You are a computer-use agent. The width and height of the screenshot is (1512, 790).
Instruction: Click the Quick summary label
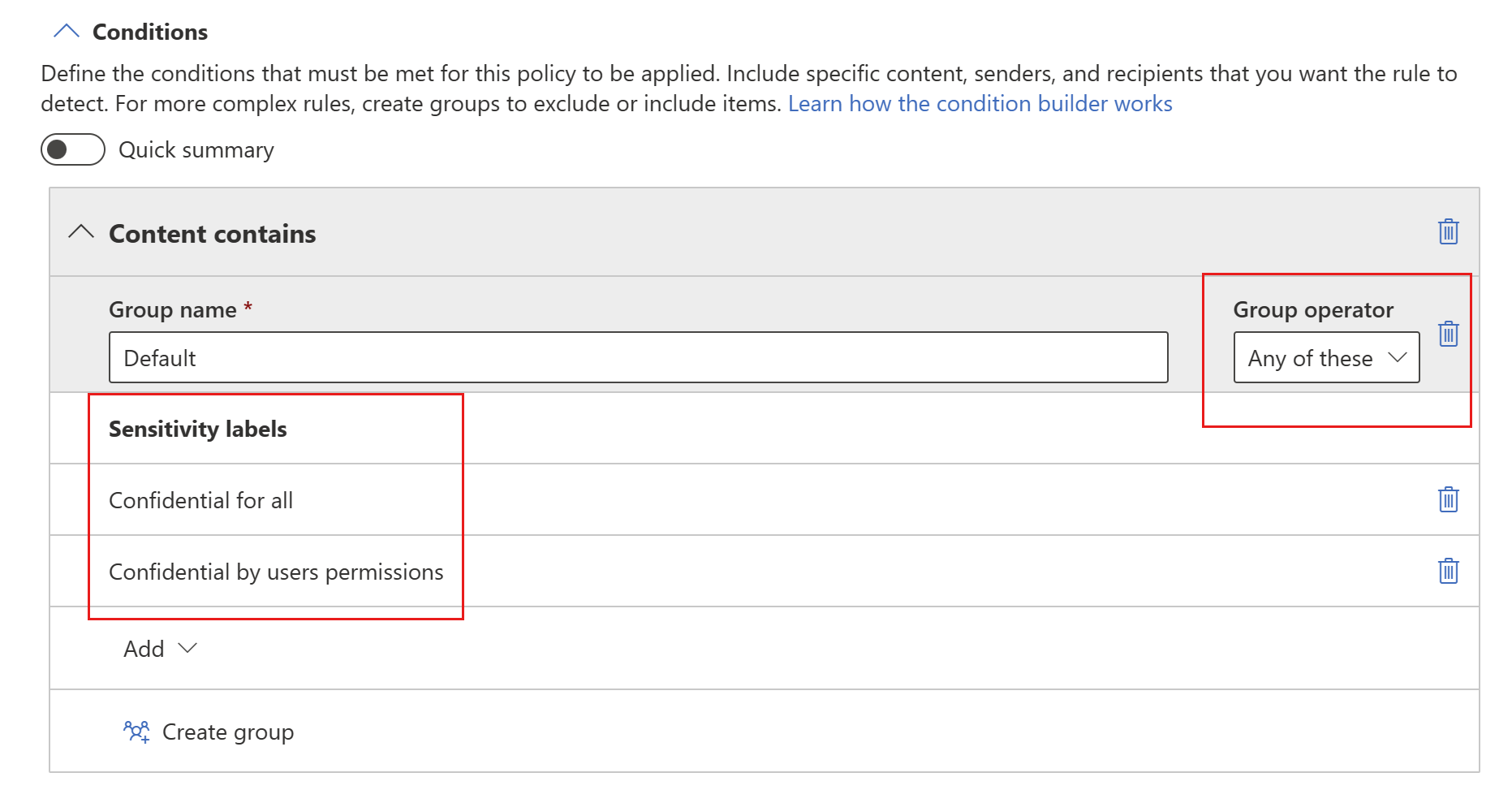[x=196, y=149]
